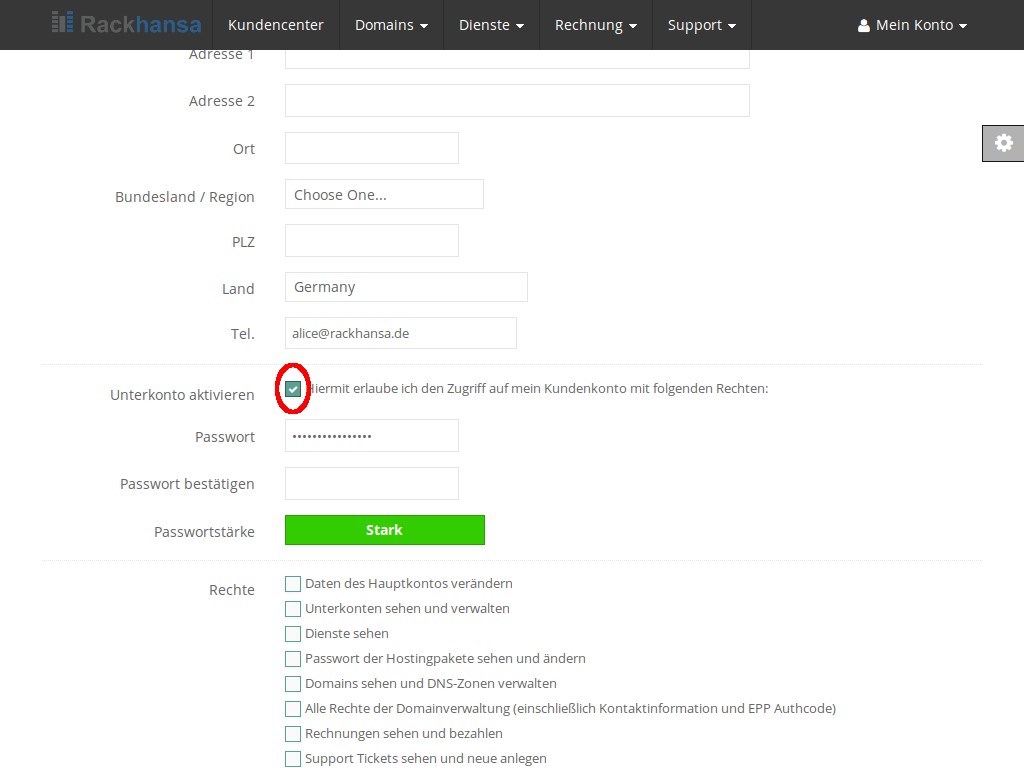Focus the PLZ input field
This screenshot has height=768, width=1024.
[x=372, y=241]
